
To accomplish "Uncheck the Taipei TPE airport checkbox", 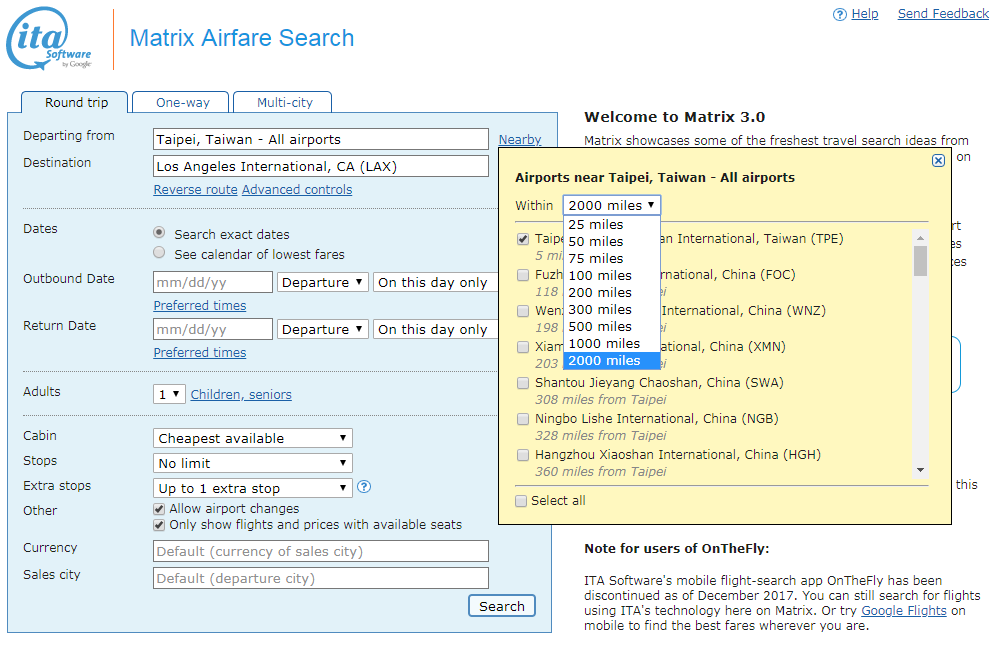I will (x=523, y=239).
